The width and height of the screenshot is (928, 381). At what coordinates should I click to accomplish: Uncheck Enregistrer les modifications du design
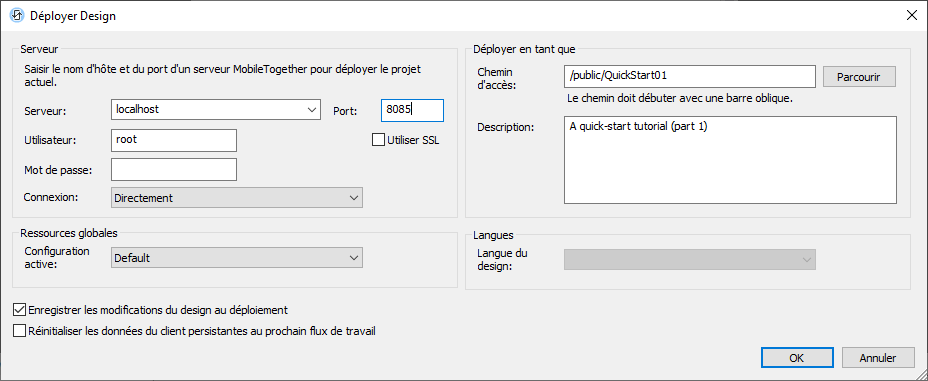(20, 309)
